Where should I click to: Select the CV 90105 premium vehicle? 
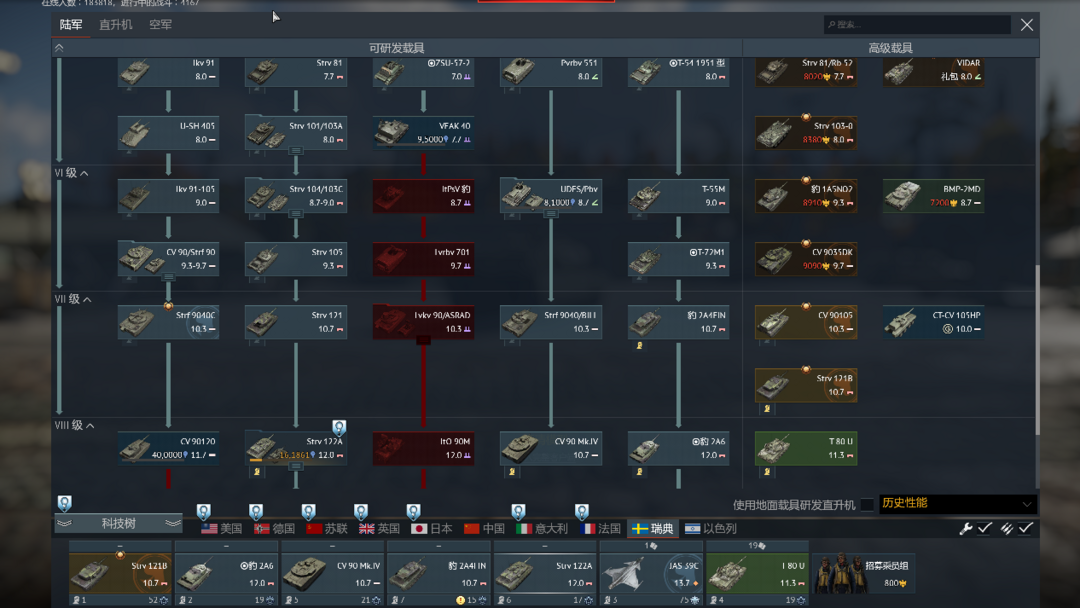pos(806,322)
